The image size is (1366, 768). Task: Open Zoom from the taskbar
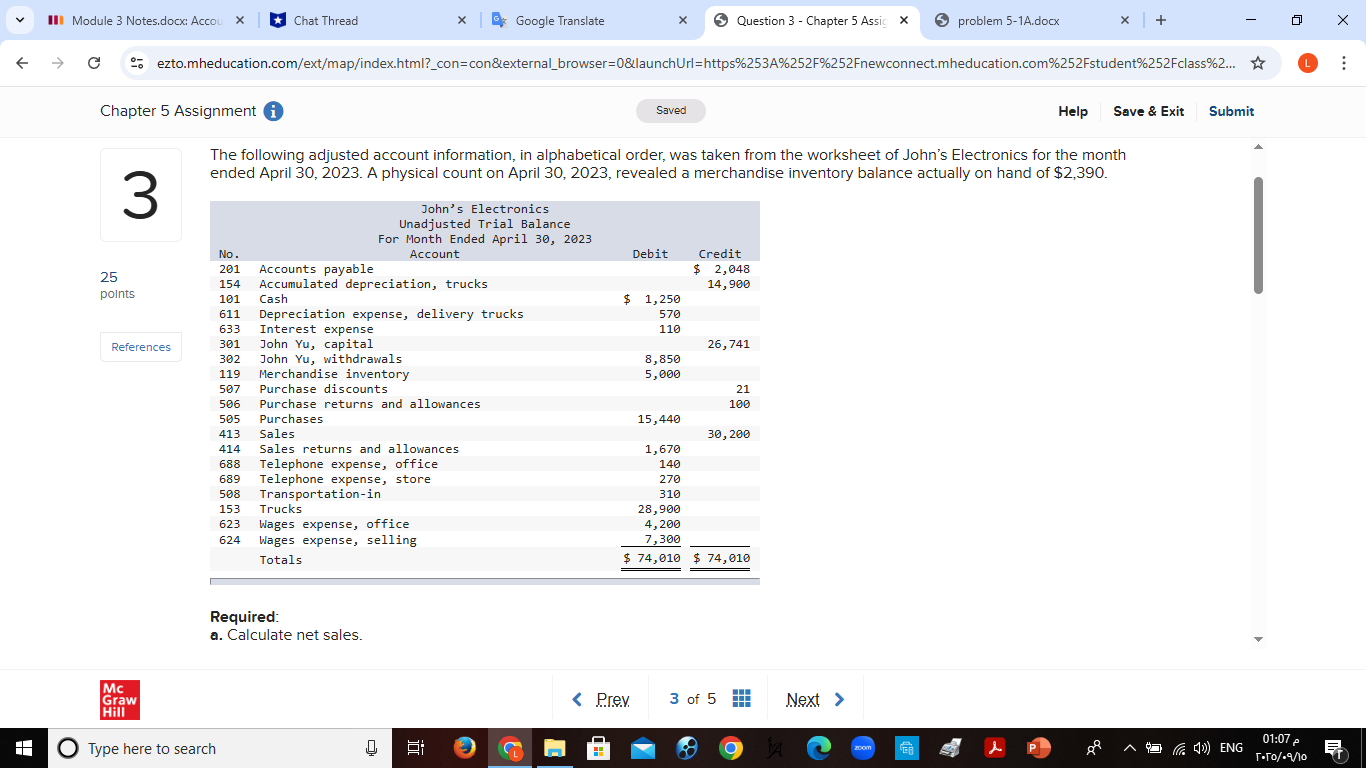[x=862, y=748]
